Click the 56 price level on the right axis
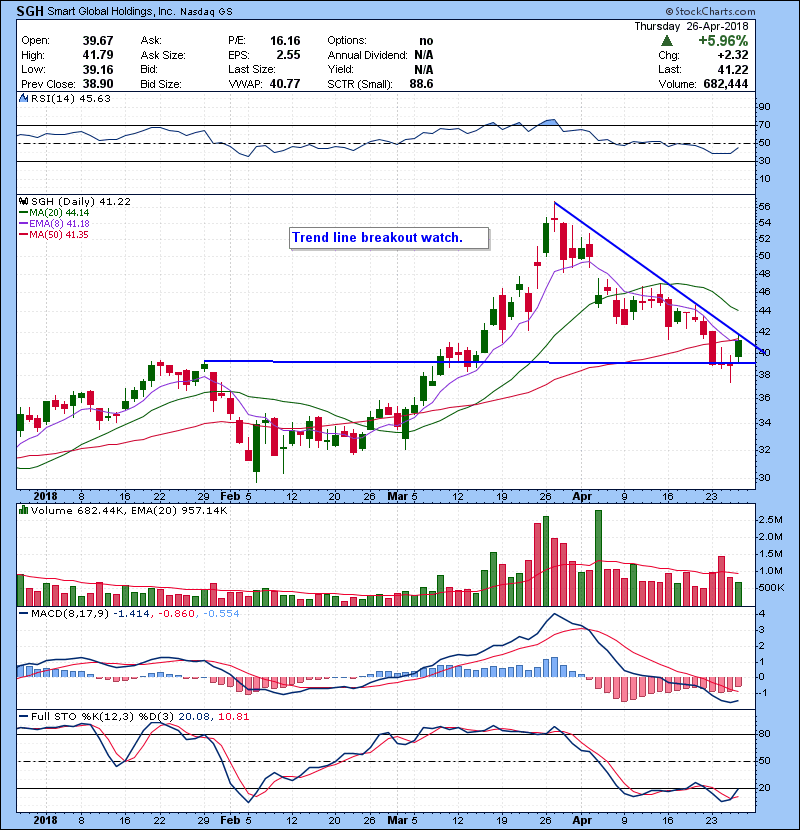The width and height of the screenshot is (800, 830). 764,206
